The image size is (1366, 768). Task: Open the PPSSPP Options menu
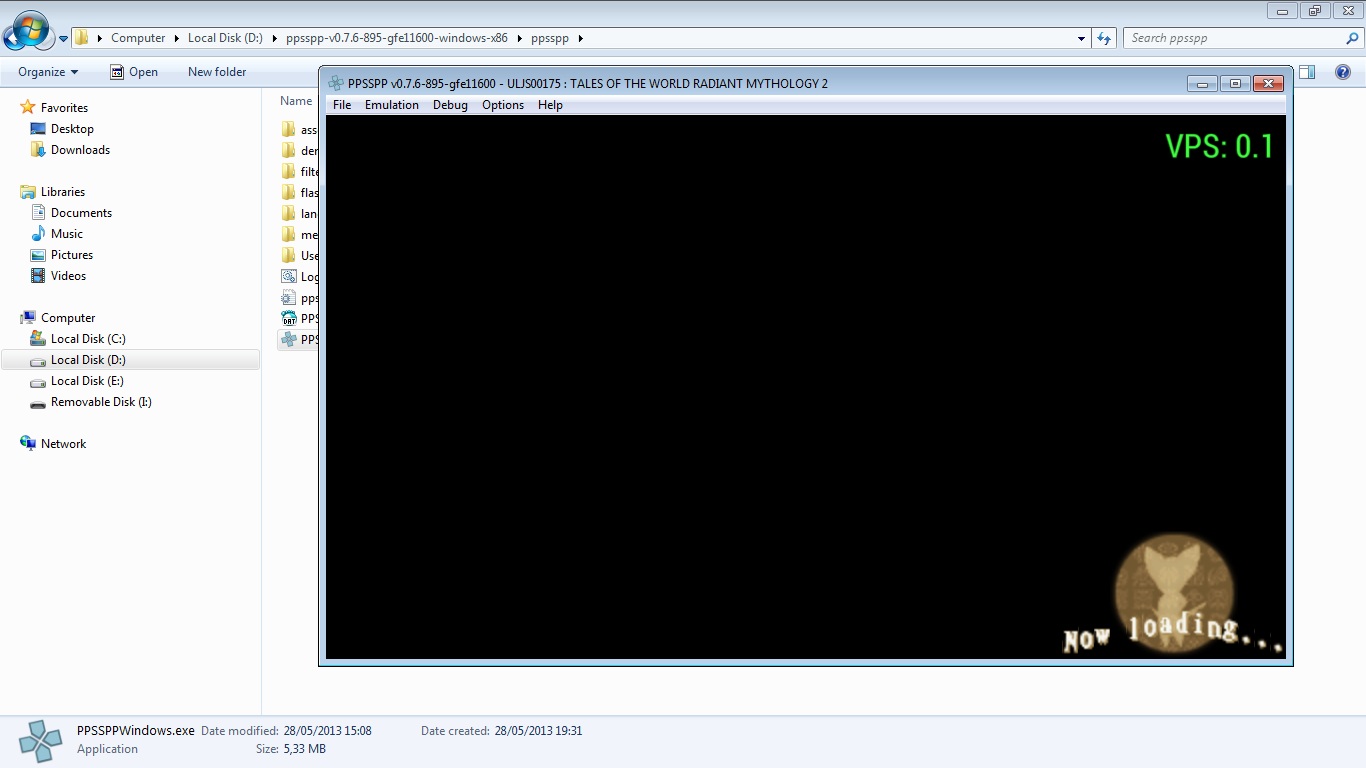(502, 105)
